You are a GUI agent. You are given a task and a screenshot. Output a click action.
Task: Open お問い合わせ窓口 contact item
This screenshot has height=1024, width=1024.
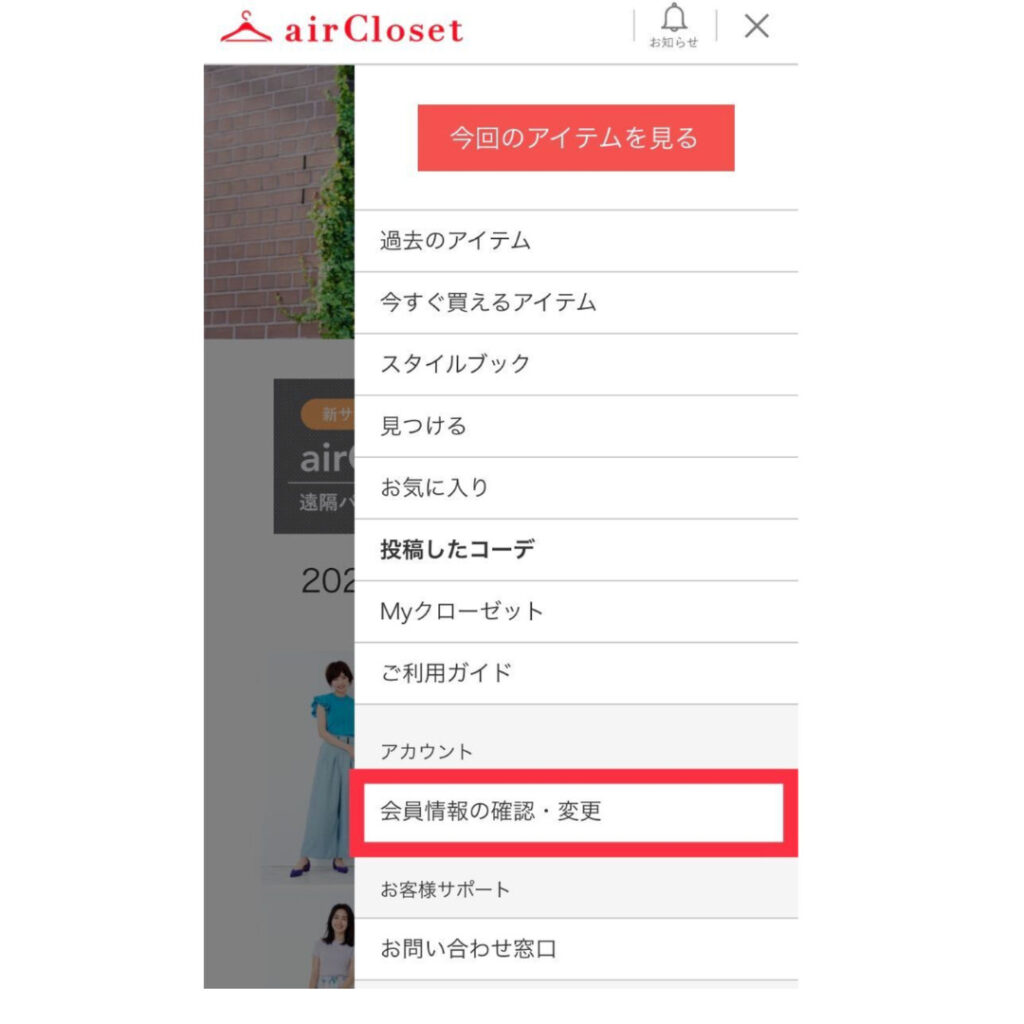pyautogui.click(x=575, y=949)
